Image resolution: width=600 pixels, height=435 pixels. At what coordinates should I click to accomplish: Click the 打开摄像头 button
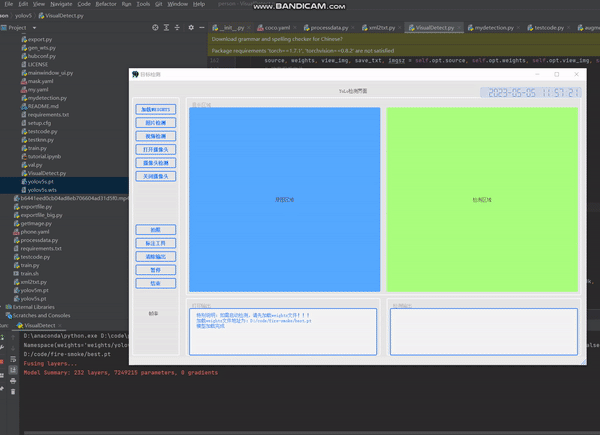coord(155,149)
